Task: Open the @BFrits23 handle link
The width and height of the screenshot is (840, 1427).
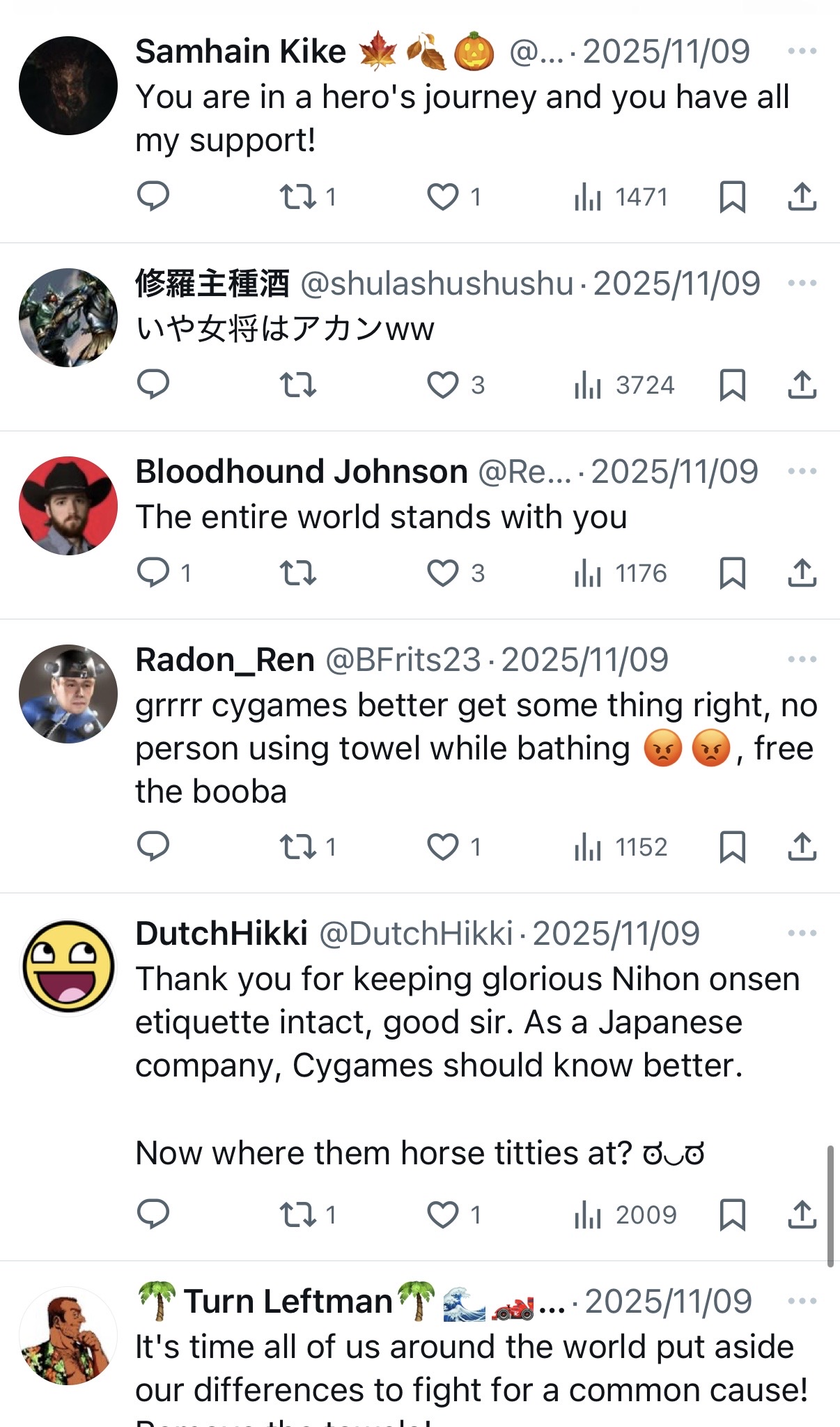Action: 403,660
